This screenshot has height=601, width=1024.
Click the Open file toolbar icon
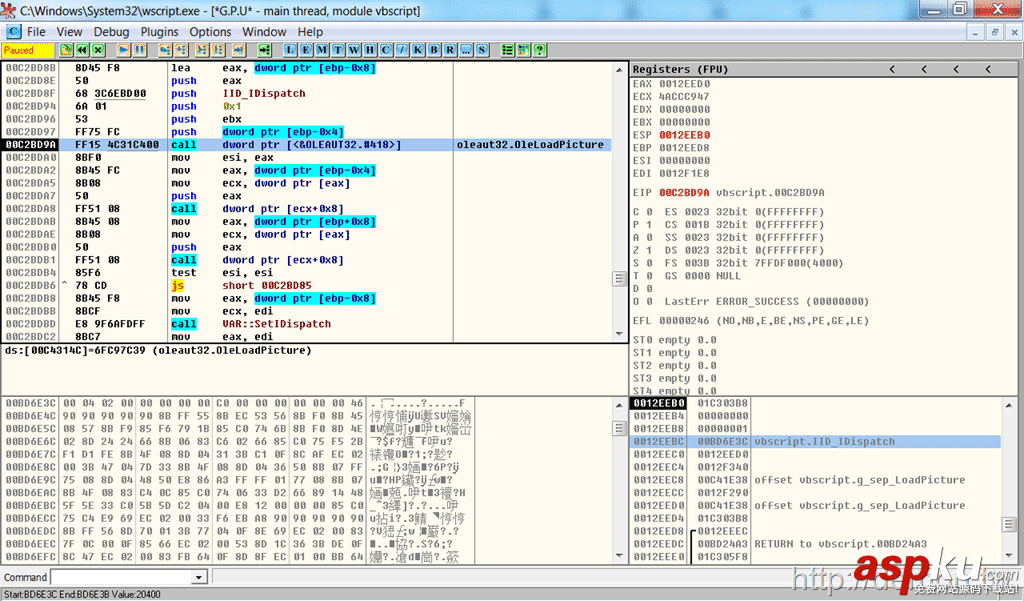point(66,50)
